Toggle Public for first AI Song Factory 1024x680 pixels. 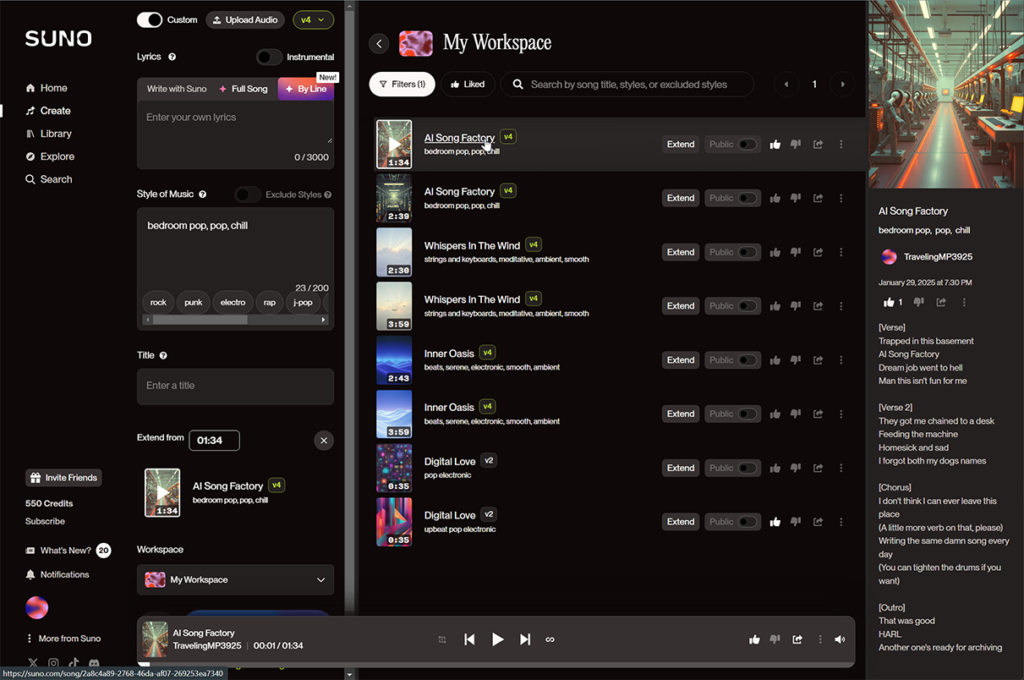point(747,144)
